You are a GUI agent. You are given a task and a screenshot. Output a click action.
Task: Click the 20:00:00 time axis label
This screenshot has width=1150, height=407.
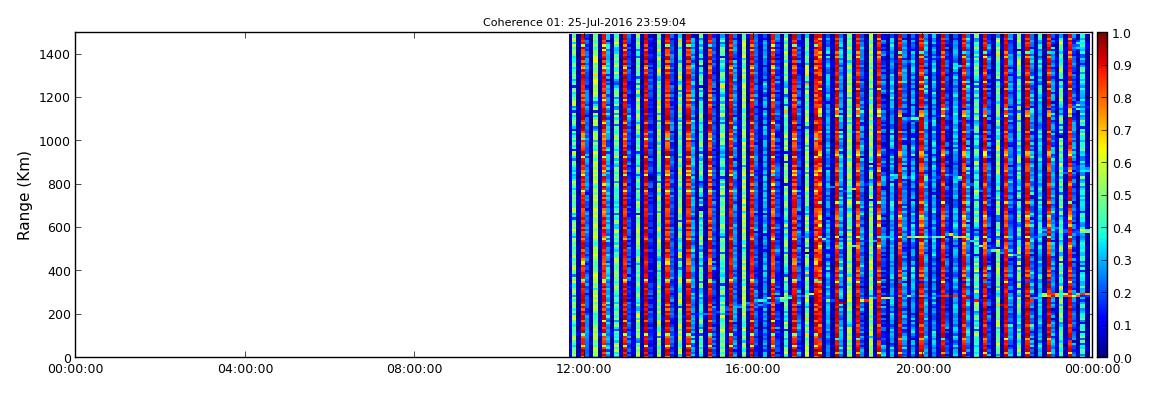tap(924, 369)
